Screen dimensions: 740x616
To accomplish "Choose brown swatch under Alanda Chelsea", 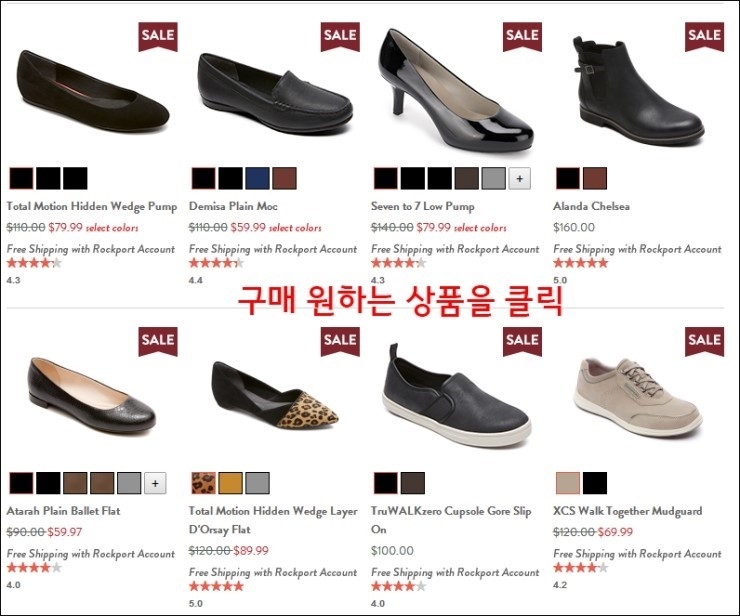I will (x=595, y=178).
